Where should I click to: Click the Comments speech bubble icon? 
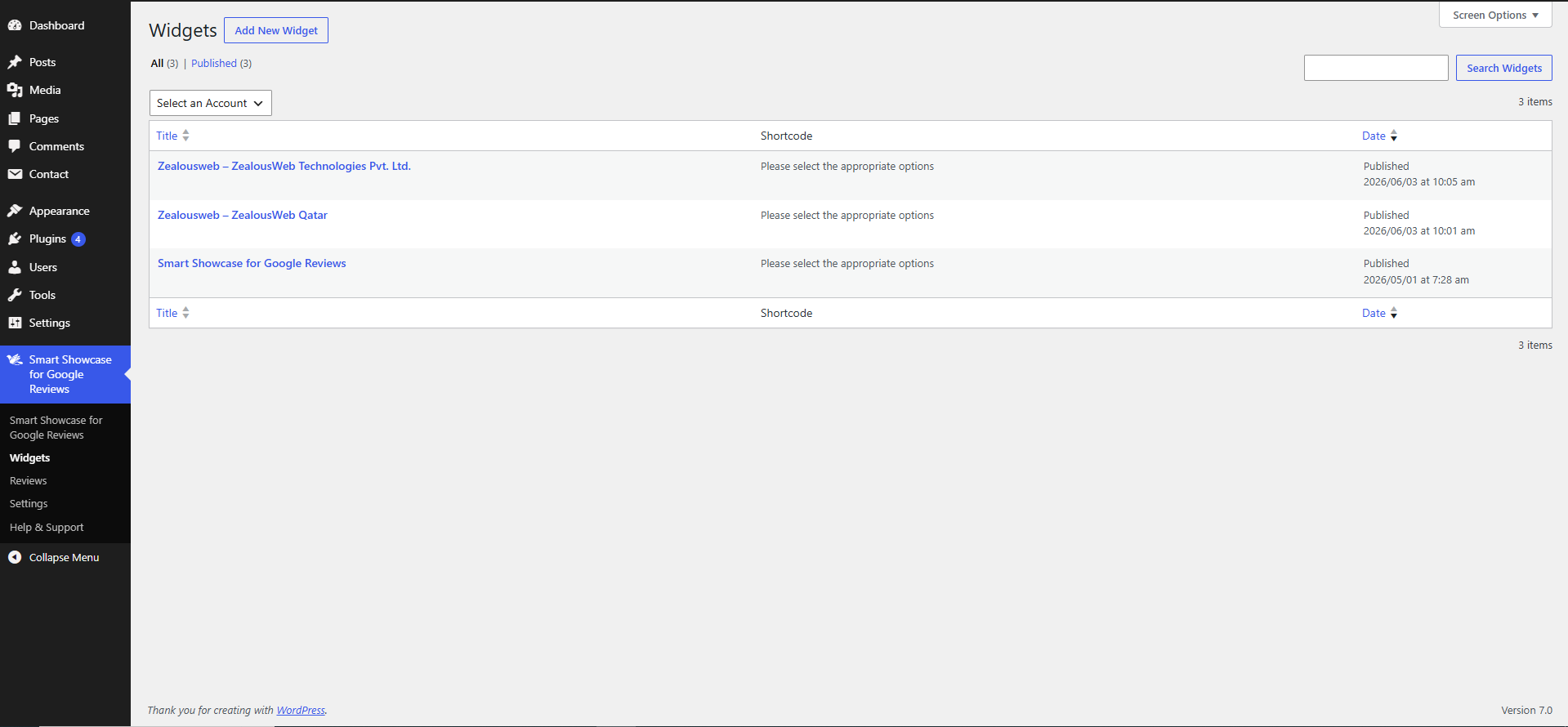[x=15, y=146]
